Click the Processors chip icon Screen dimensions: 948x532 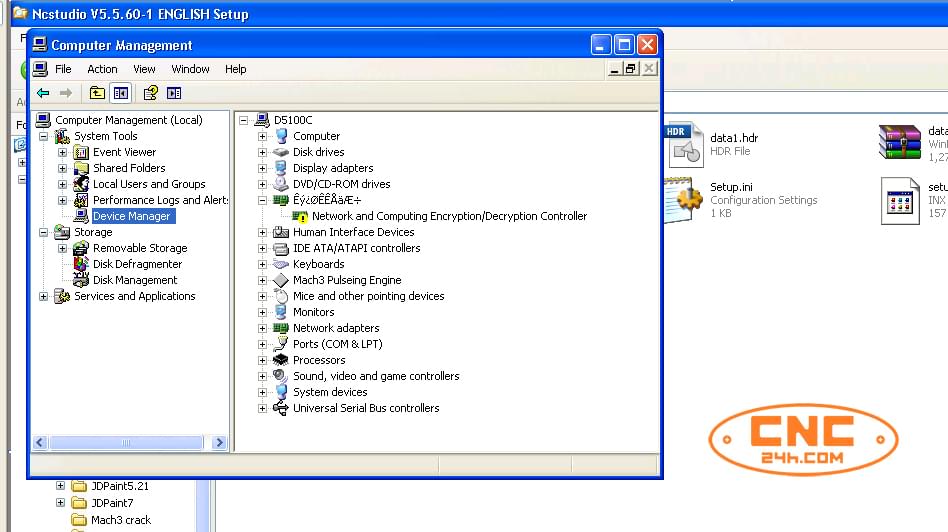pyautogui.click(x=281, y=360)
